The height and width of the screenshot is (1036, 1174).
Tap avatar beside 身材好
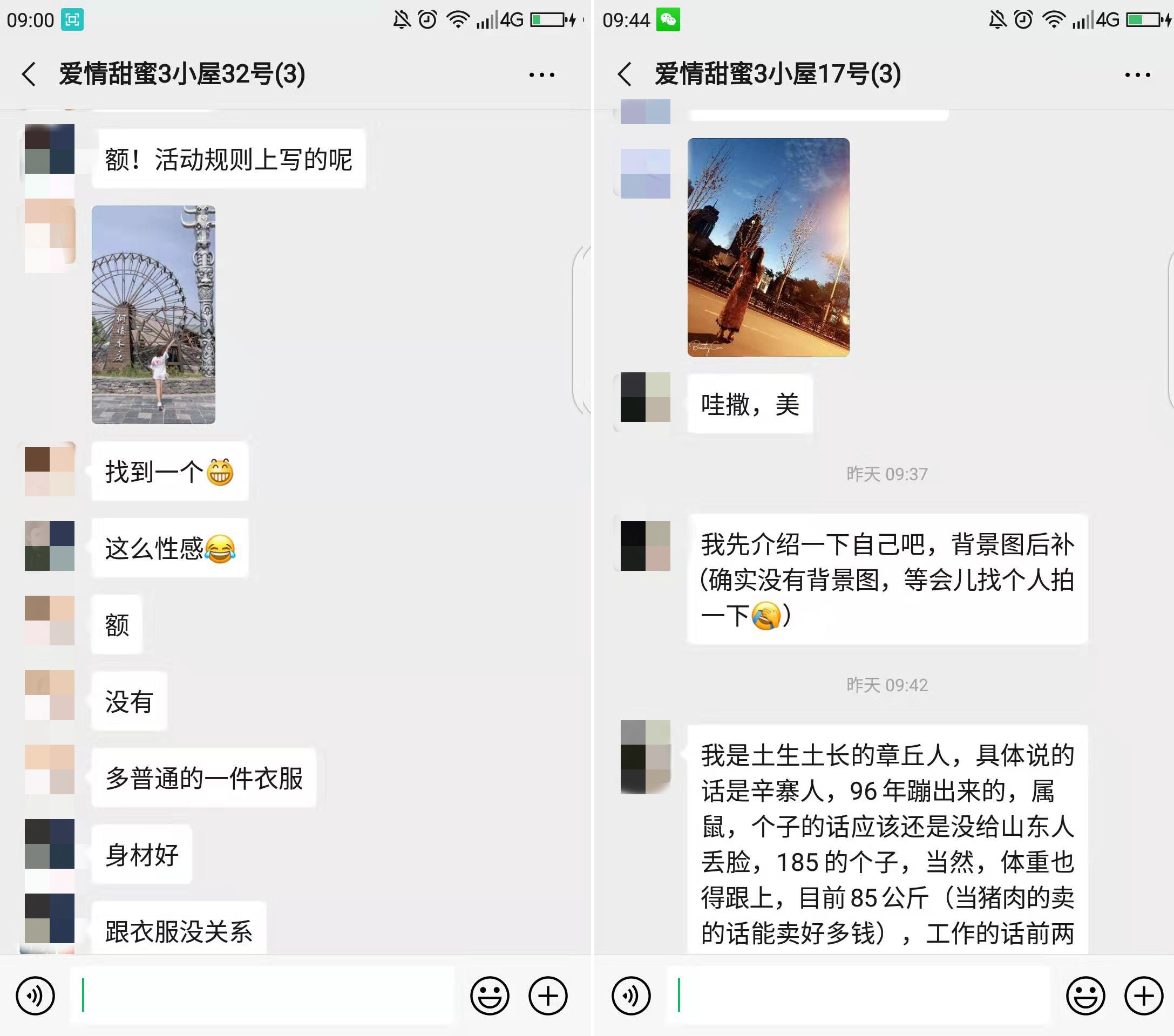pyautogui.click(x=50, y=844)
